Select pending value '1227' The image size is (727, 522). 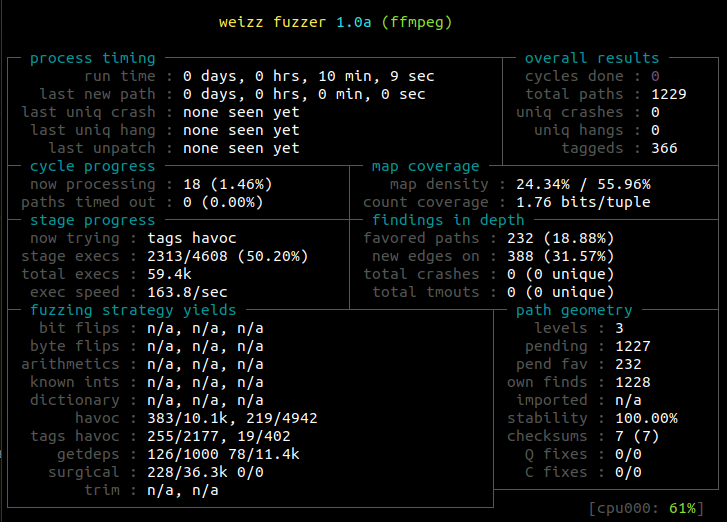[633, 346]
